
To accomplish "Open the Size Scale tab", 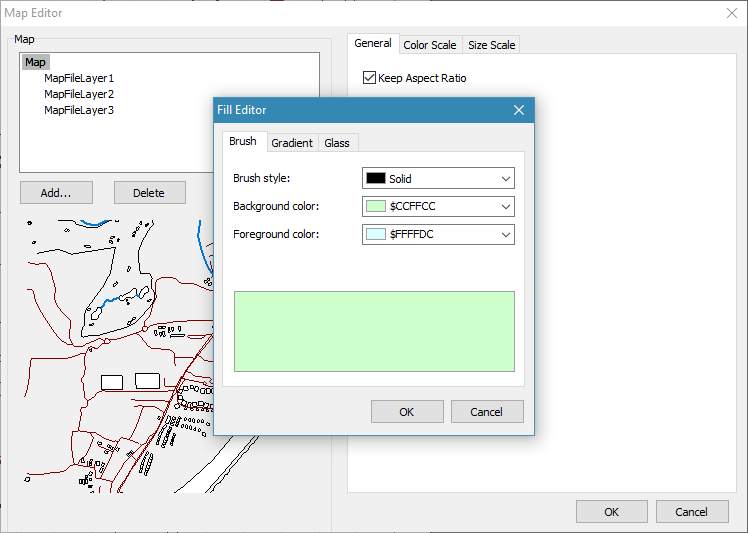I will [x=491, y=45].
